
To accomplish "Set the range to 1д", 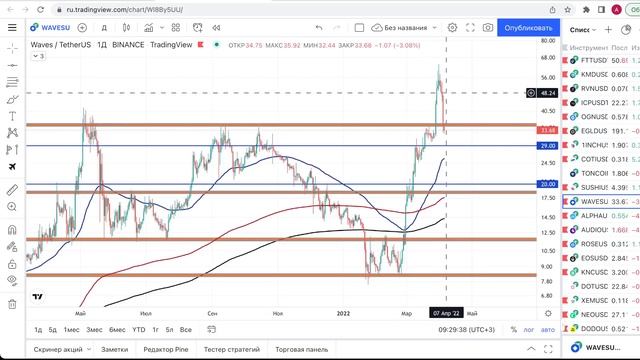I will 38,329.
